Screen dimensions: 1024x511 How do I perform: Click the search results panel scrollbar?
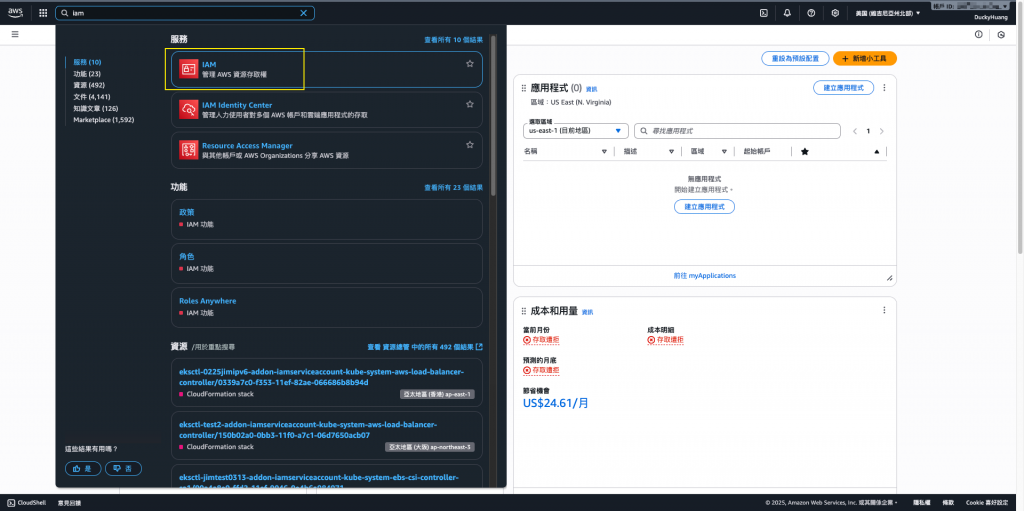(494, 114)
